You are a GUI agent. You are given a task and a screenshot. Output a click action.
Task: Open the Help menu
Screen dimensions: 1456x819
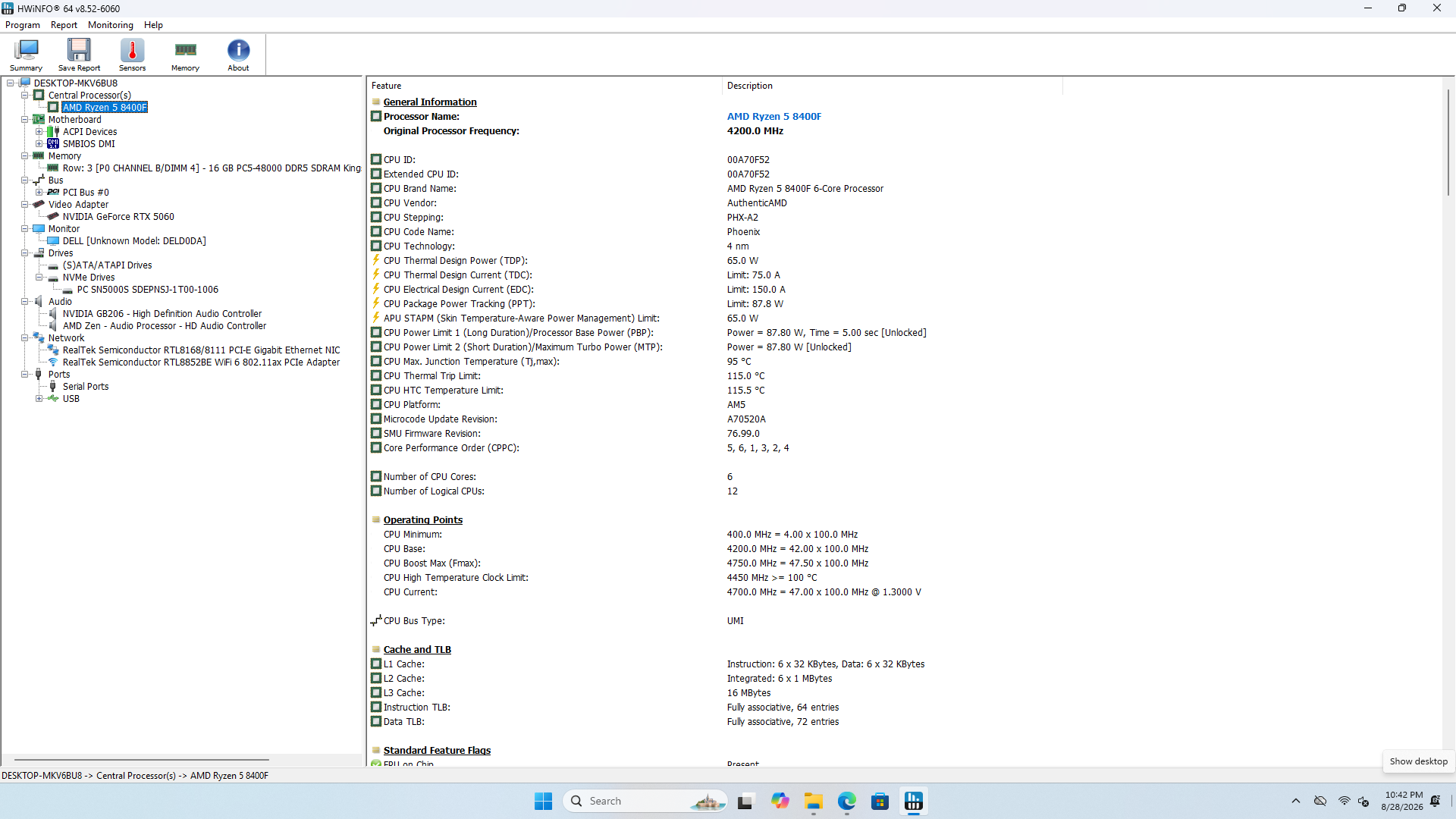point(153,25)
